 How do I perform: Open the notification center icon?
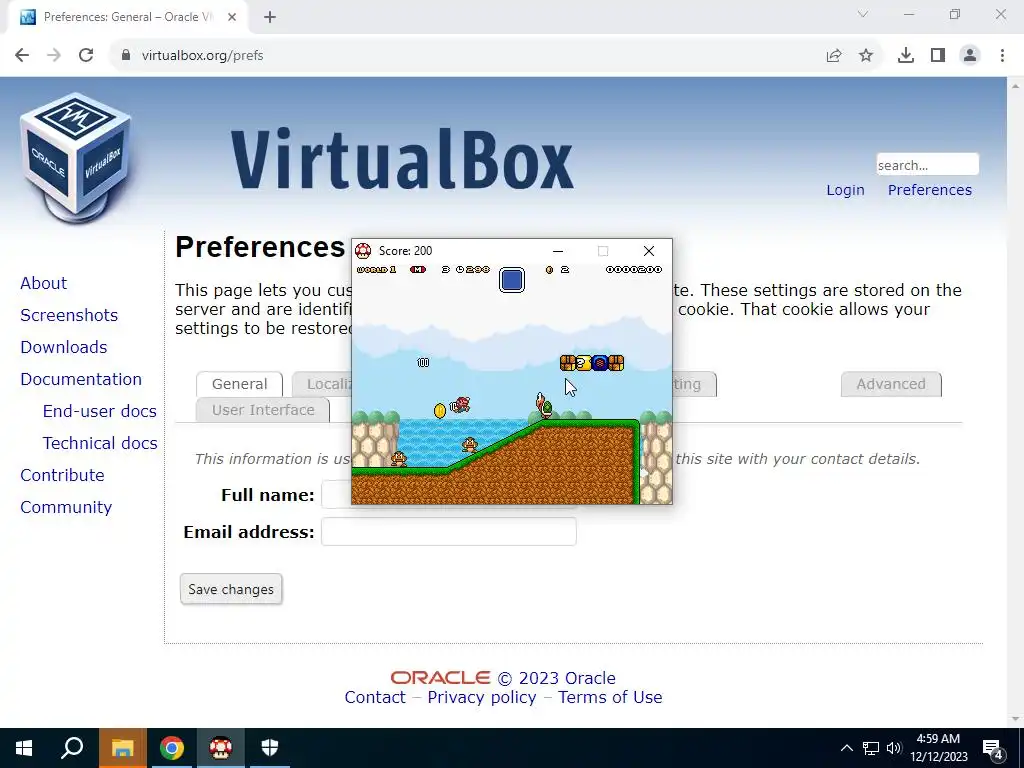pyautogui.click(x=993, y=748)
